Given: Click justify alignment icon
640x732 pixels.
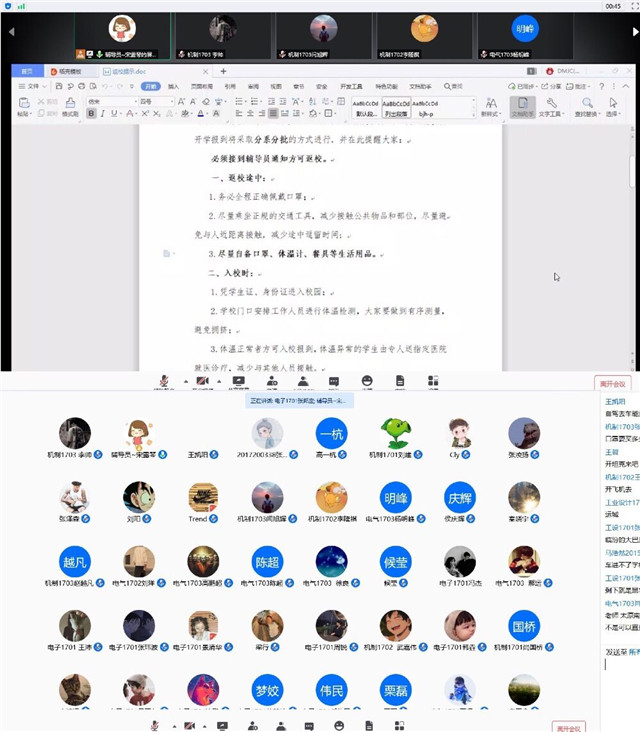Looking at the screenshot, I should pyautogui.click(x=273, y=113).
